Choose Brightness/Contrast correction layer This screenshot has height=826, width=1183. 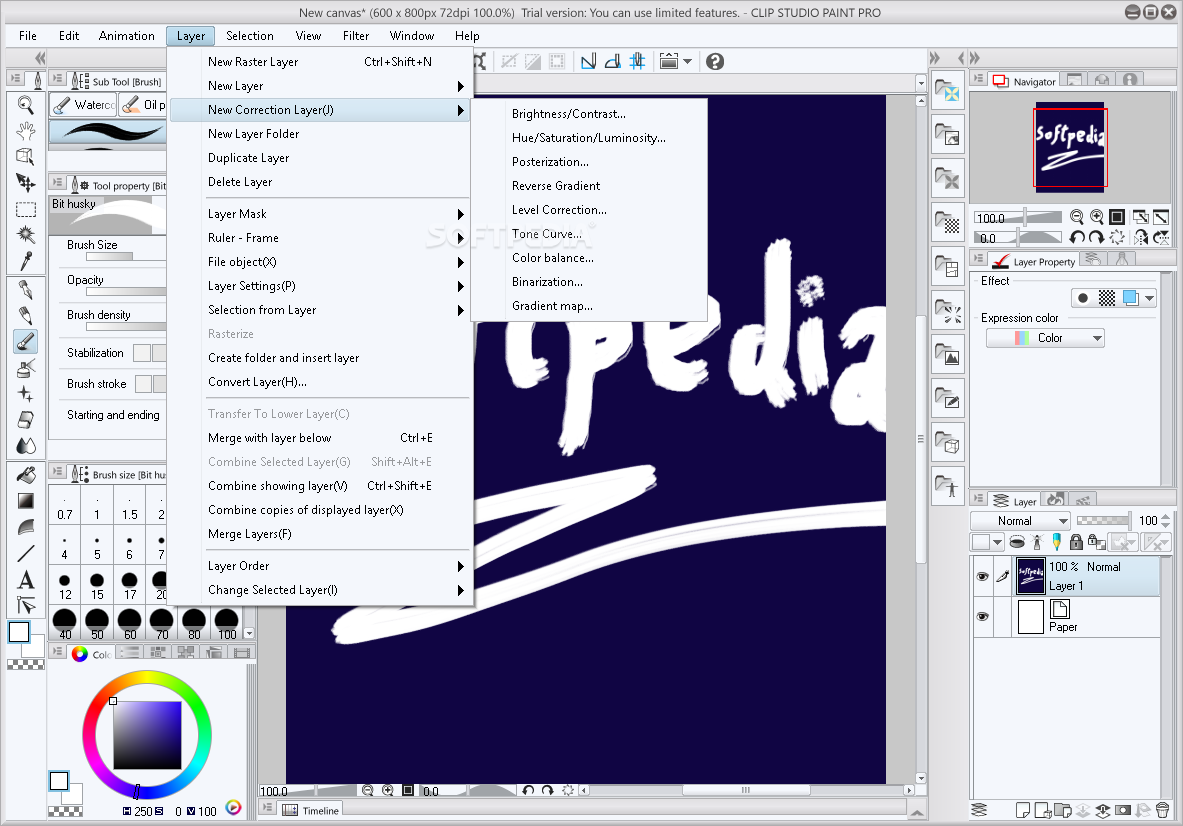point(568,114)
